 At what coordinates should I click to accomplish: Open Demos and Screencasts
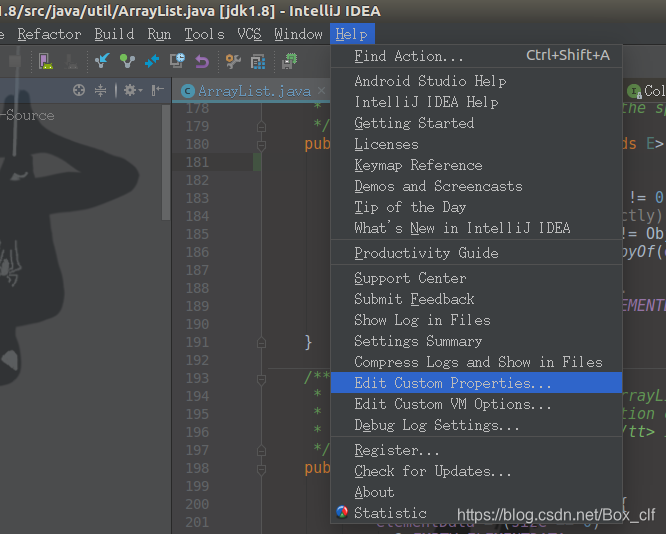coord(476,186)
